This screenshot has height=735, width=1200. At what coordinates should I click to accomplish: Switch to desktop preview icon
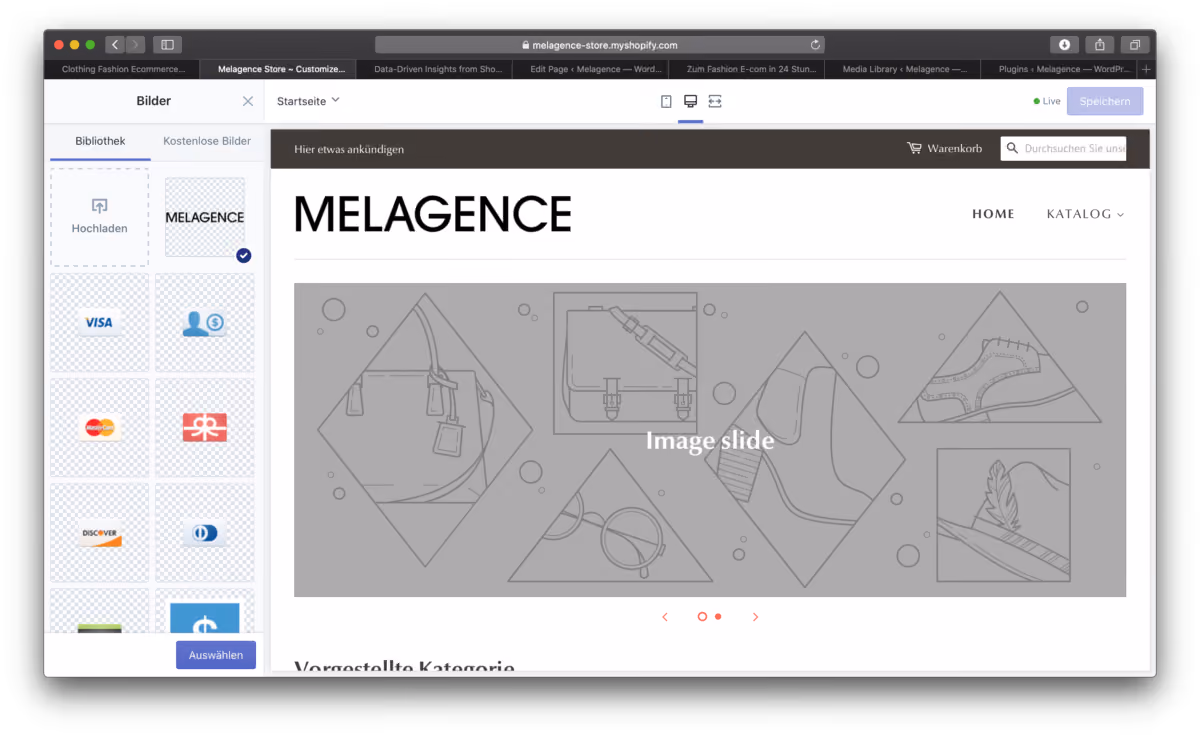690,101
